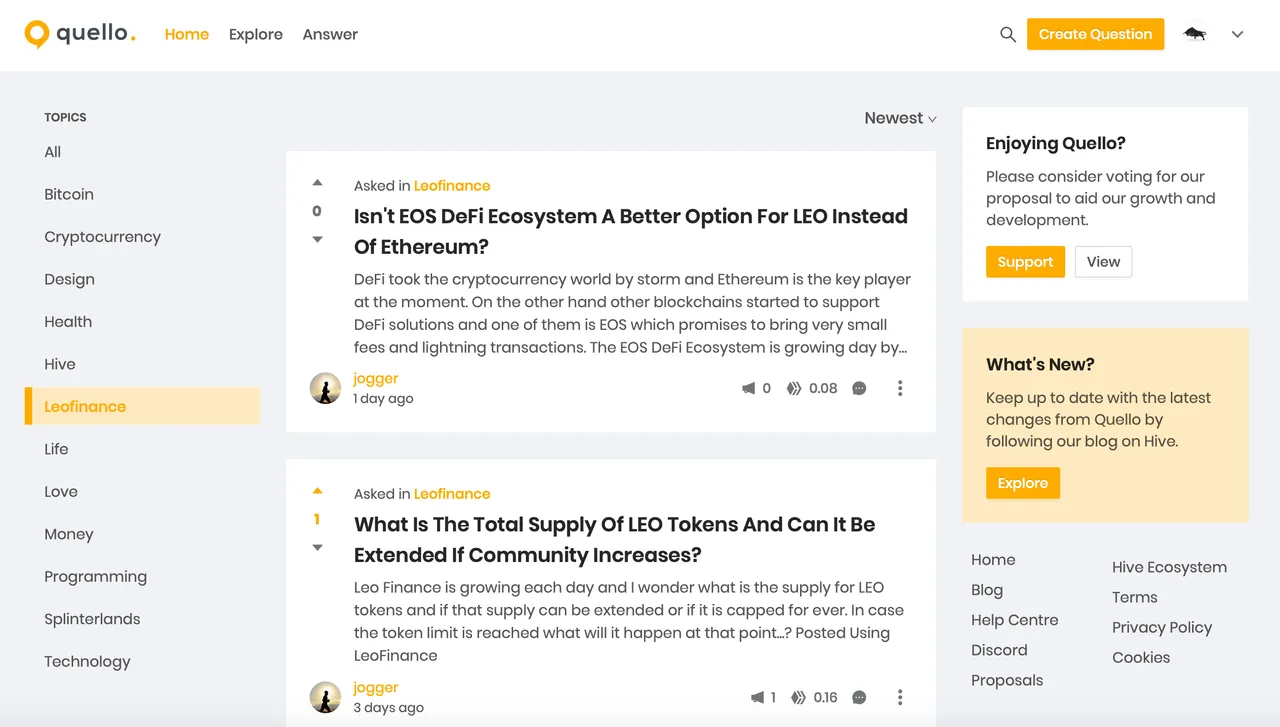Select the Leofinance topic in the sidebar

pos(142,406)
